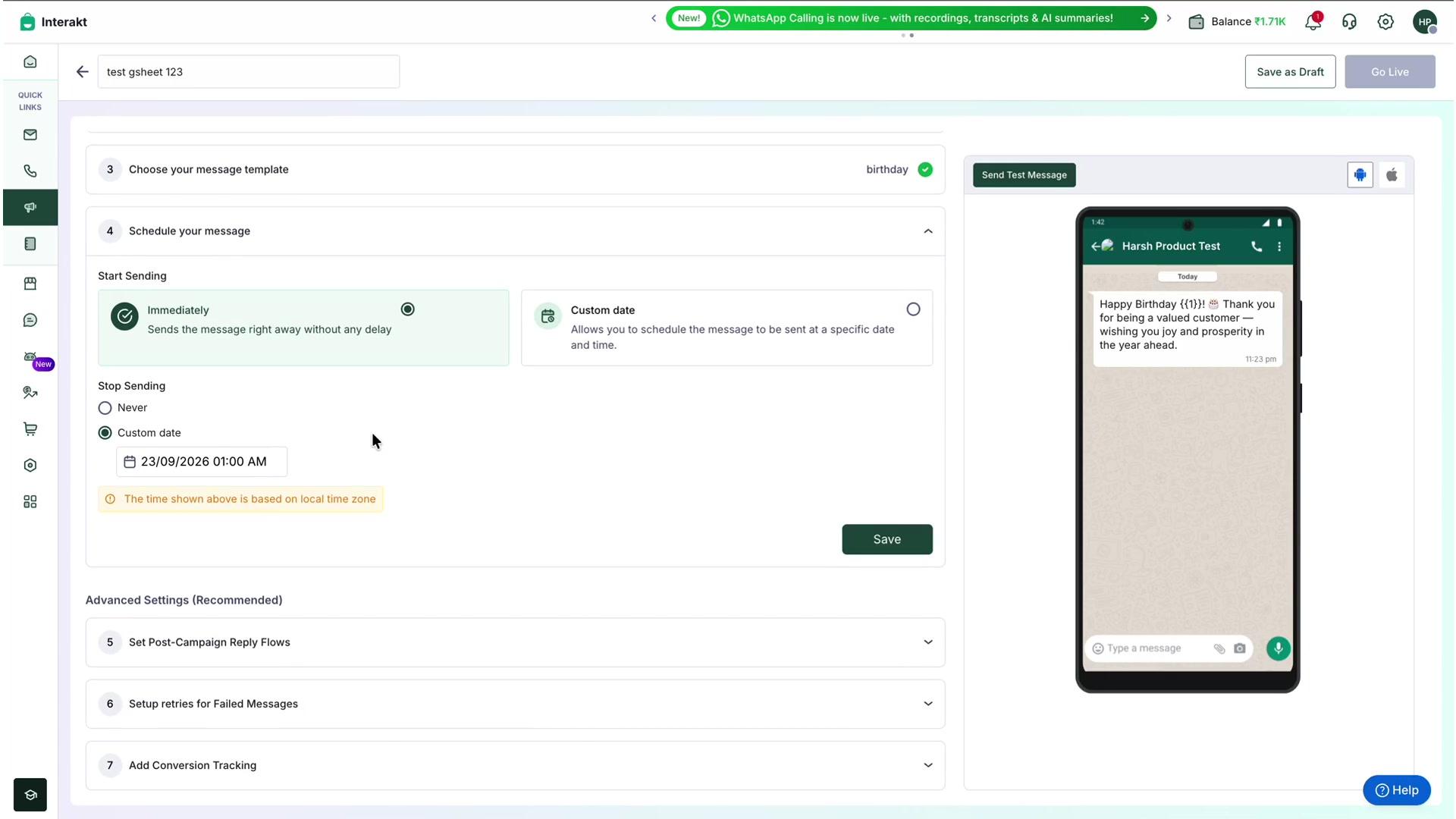Click the wallet Balance ₹1.71K
Viewport: 1456px width, 819px height.
(1237, 22)
